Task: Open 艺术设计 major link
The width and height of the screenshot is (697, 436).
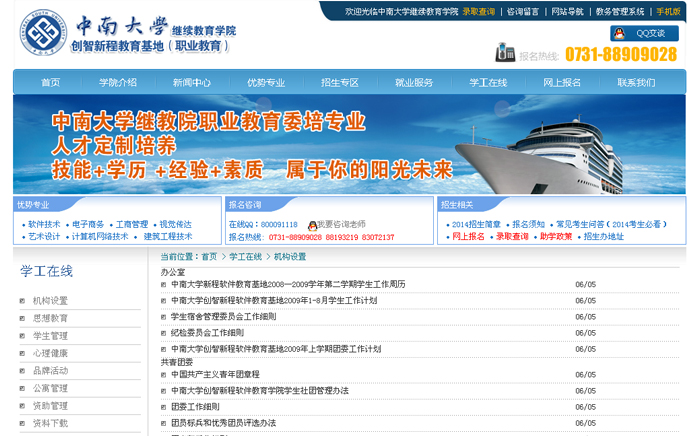Action: click(x=44, y=236)
